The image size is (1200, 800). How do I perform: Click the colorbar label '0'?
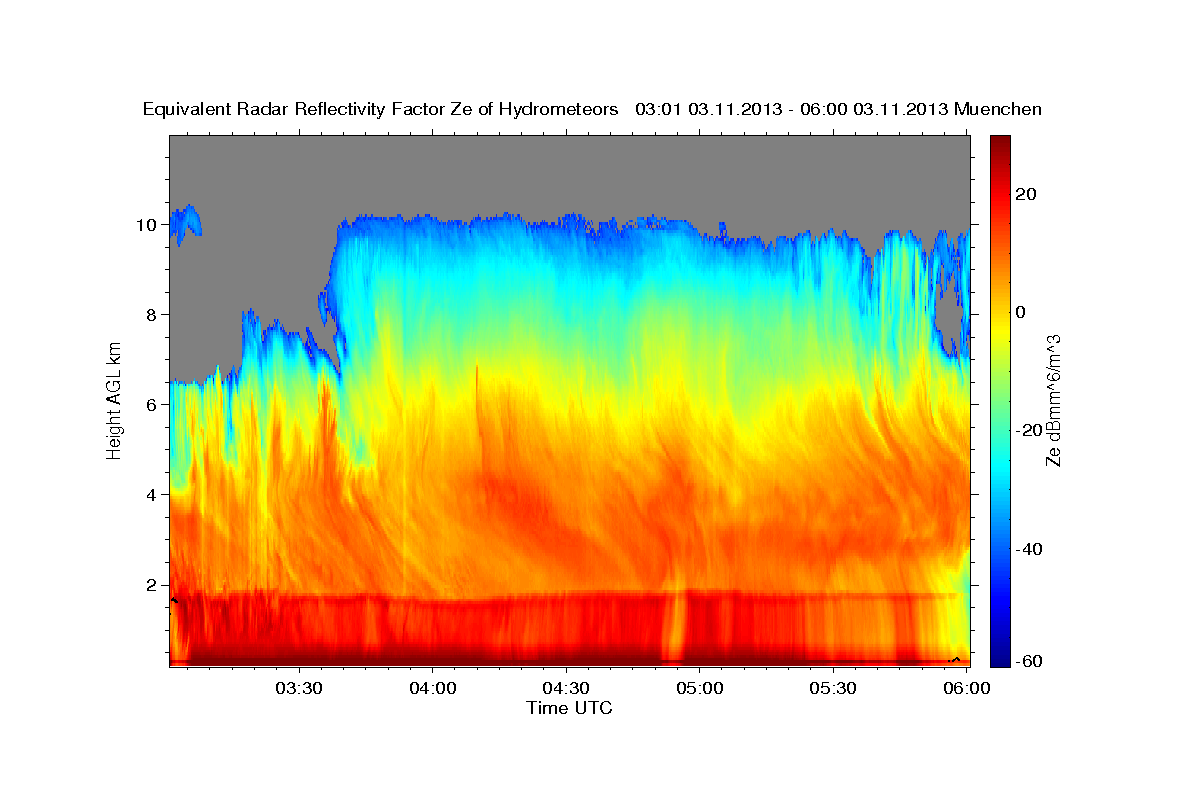[x=1021, y=312]
